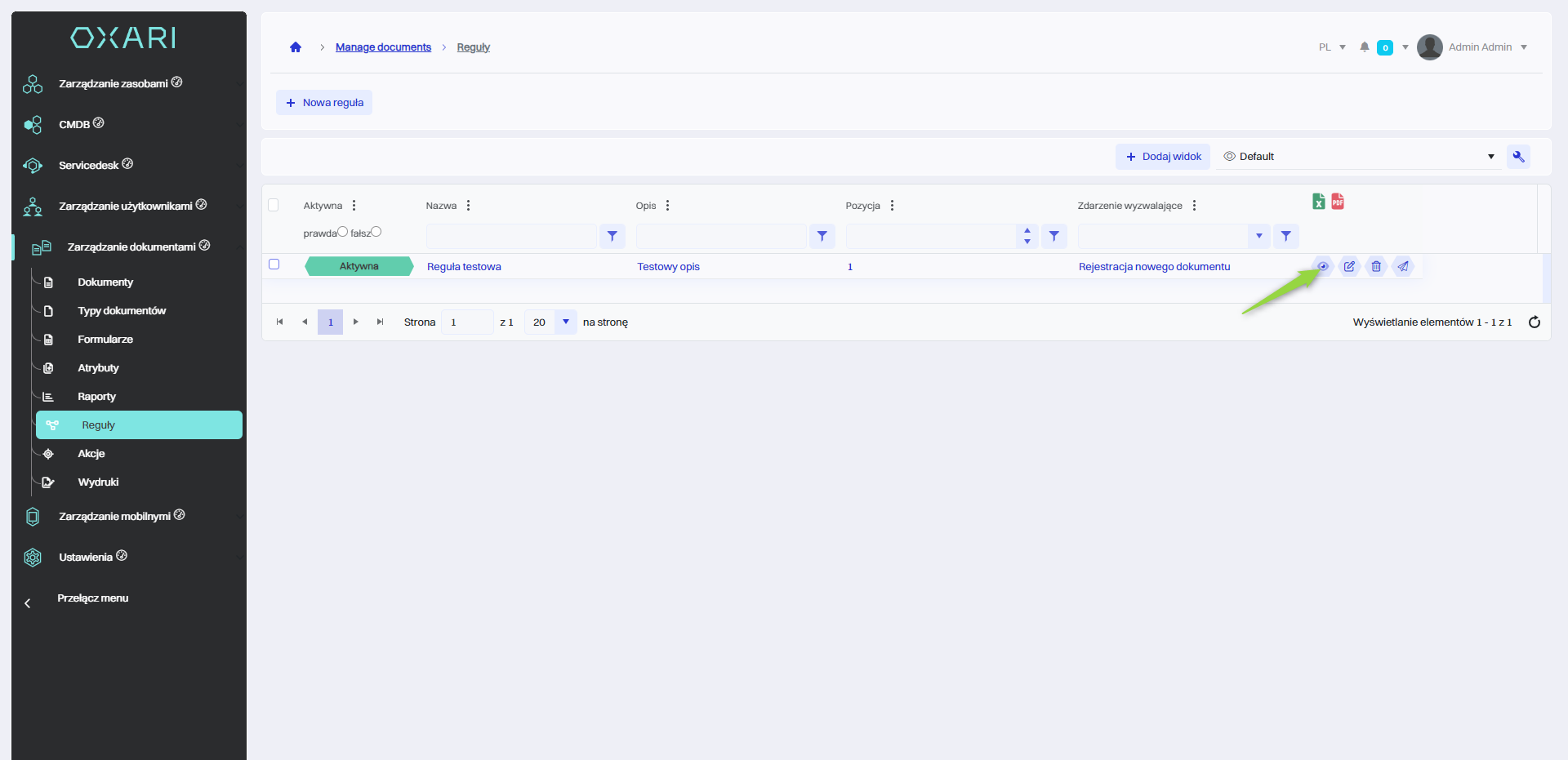
Task: Click the Nazwa filter text field
Action: [x=511, y=237]
